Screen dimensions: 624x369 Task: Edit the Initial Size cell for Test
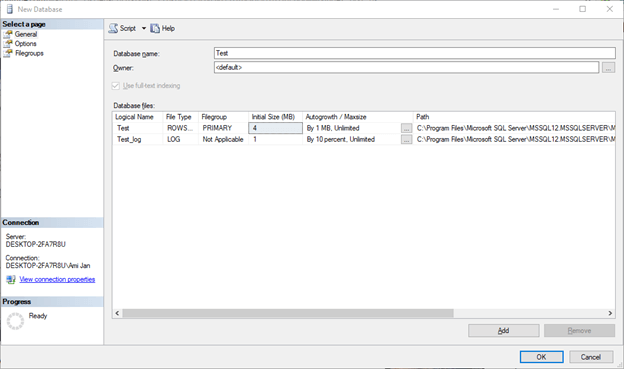(x=275, y=128)
